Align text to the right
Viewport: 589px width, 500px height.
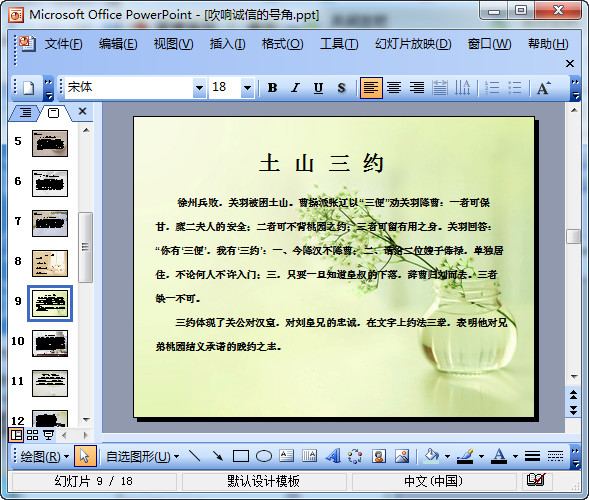tap(417, 88)
